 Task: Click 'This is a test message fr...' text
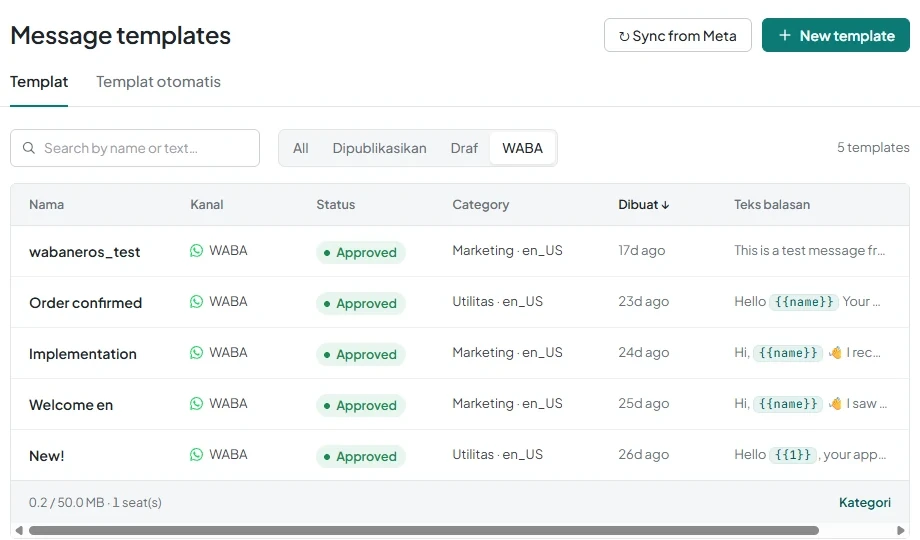[810, 251]
